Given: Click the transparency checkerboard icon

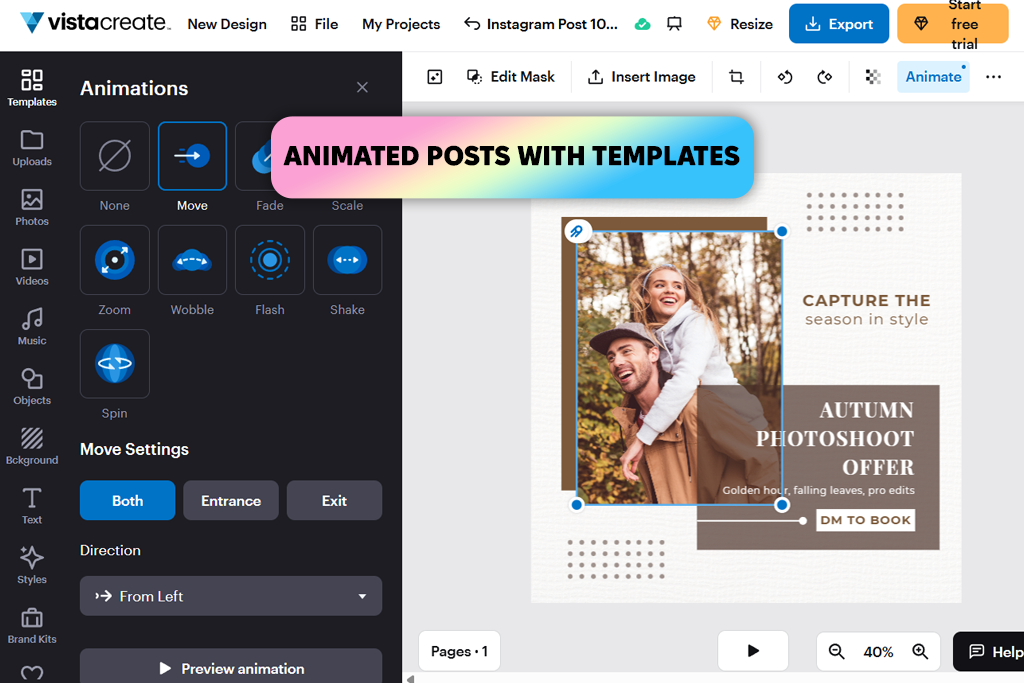Looking at the screenshot, I should pyautogui.click(x=873, y=77).
